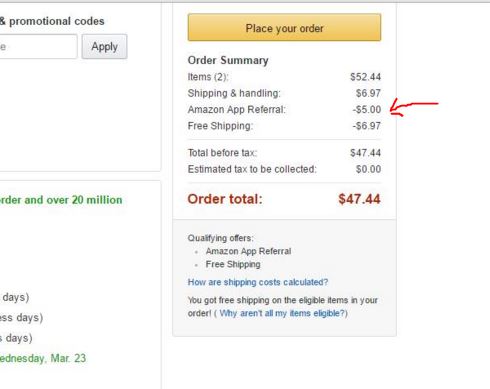Click the Wednesday, Mar. 23 delivery date
490x389 pixels.
43,358
